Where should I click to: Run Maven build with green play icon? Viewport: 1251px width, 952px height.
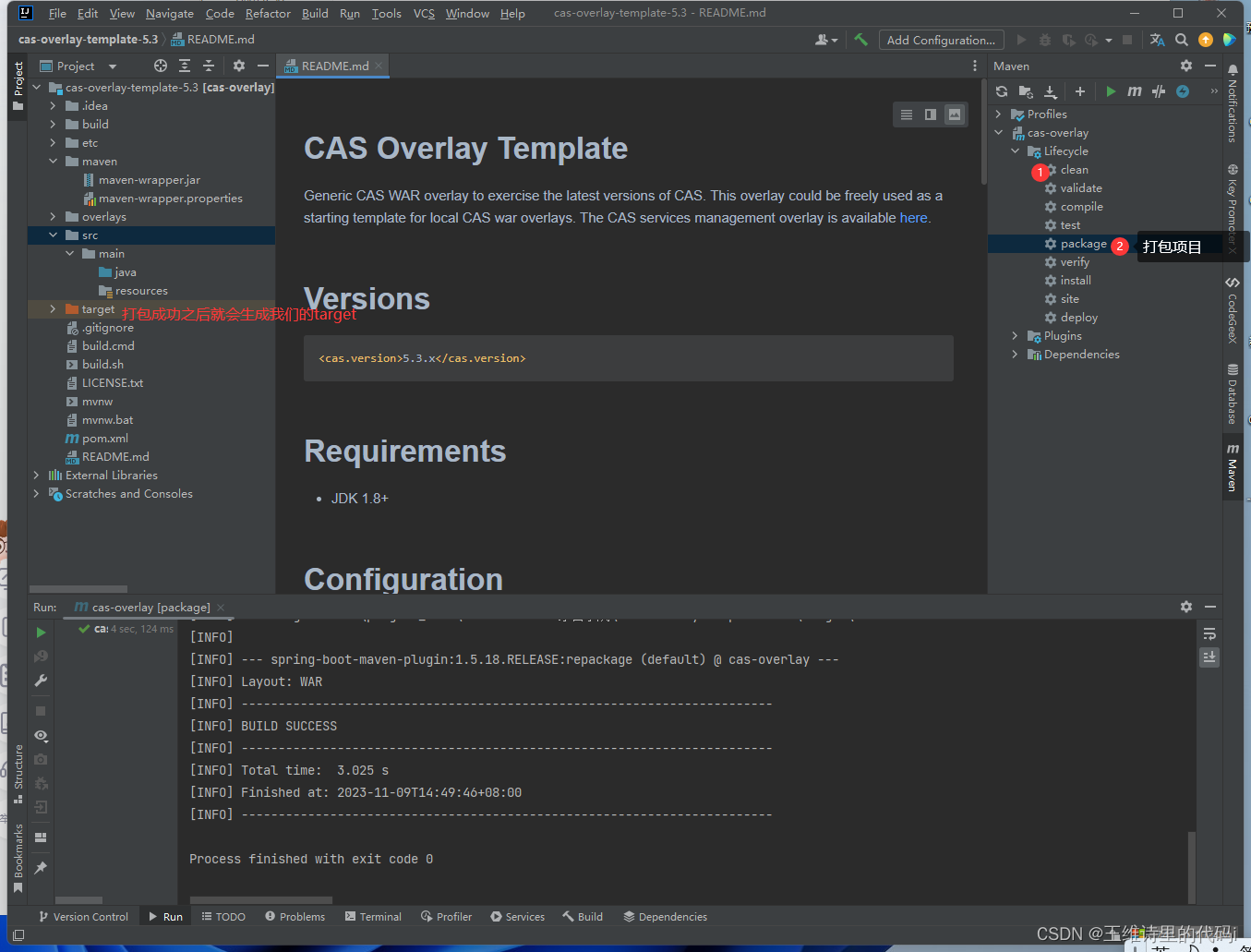point(1111,91)
